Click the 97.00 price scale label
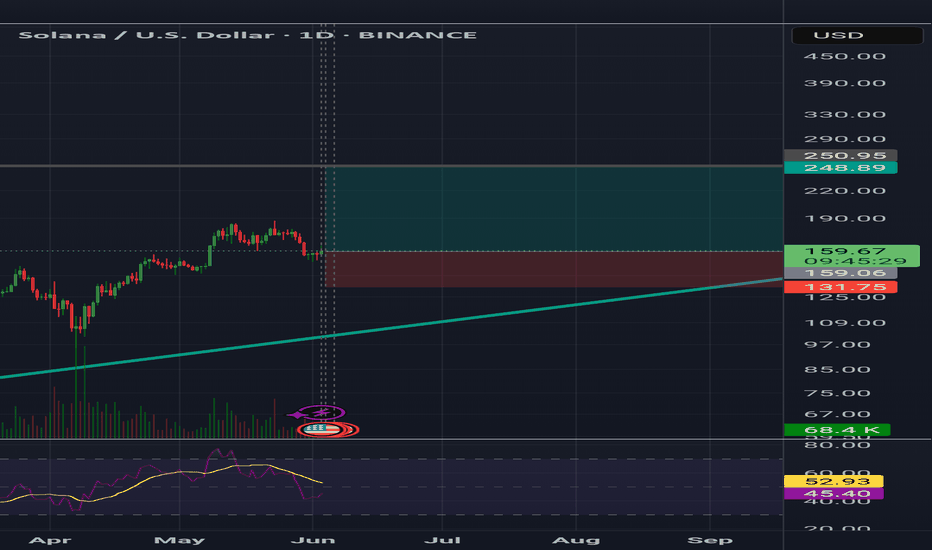932x550 pixels. [x=837, y=345]
